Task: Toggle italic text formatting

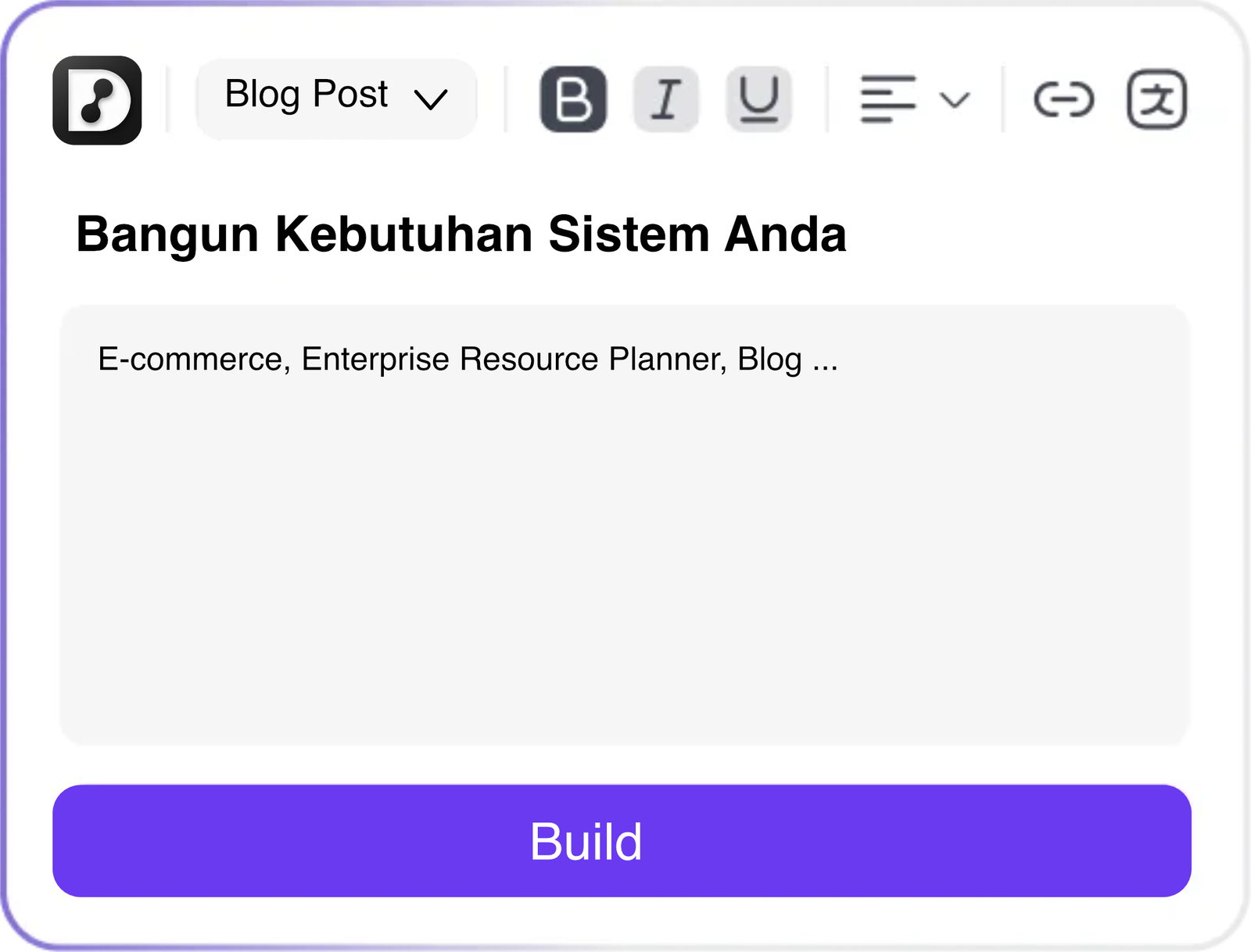Action: click(x=665, y=99)
